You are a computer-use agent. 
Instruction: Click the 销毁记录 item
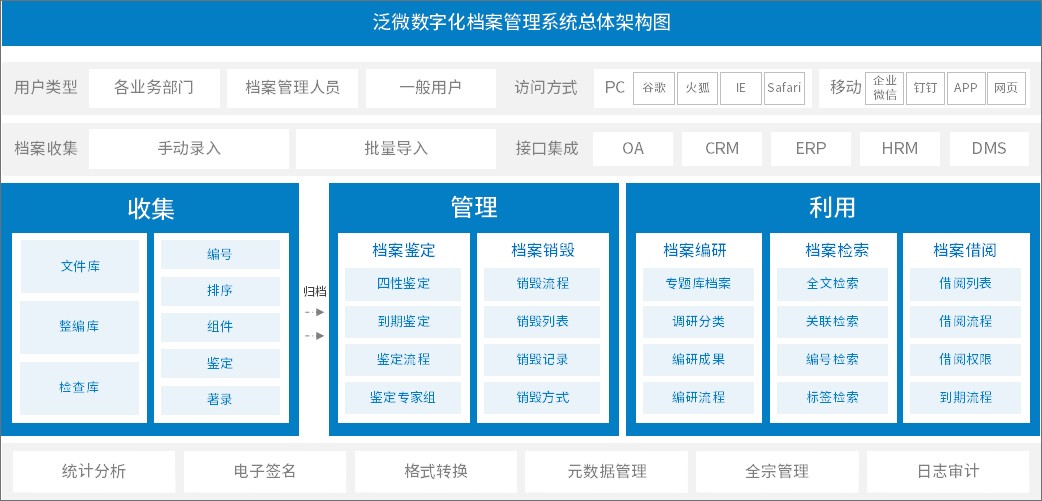click(542, 359)
